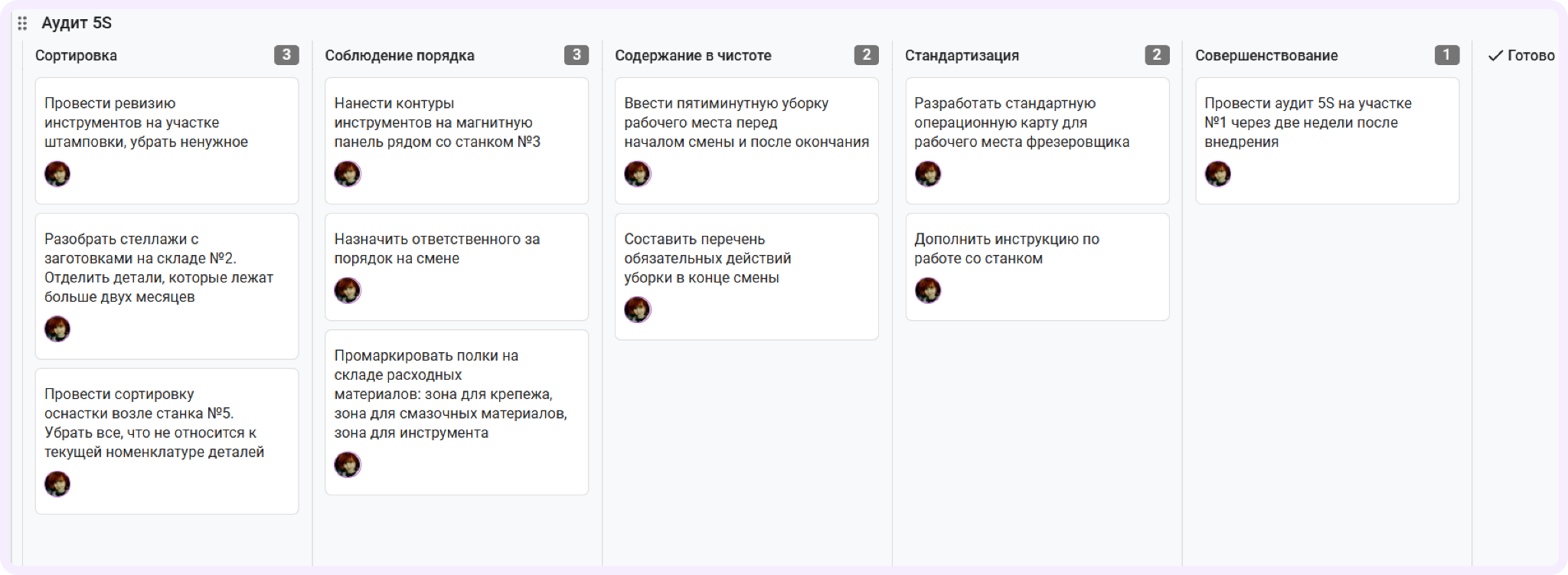Screen dimensions: 1568x575
Task: Select the Совершенствование column header
Action: click(1266, 55)
